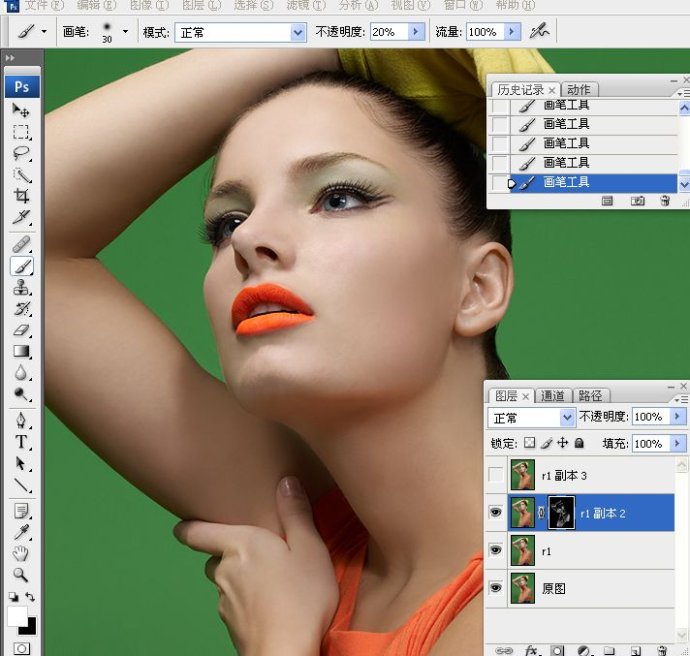Click the brush opacity 20% field

[x=389, y=32]
